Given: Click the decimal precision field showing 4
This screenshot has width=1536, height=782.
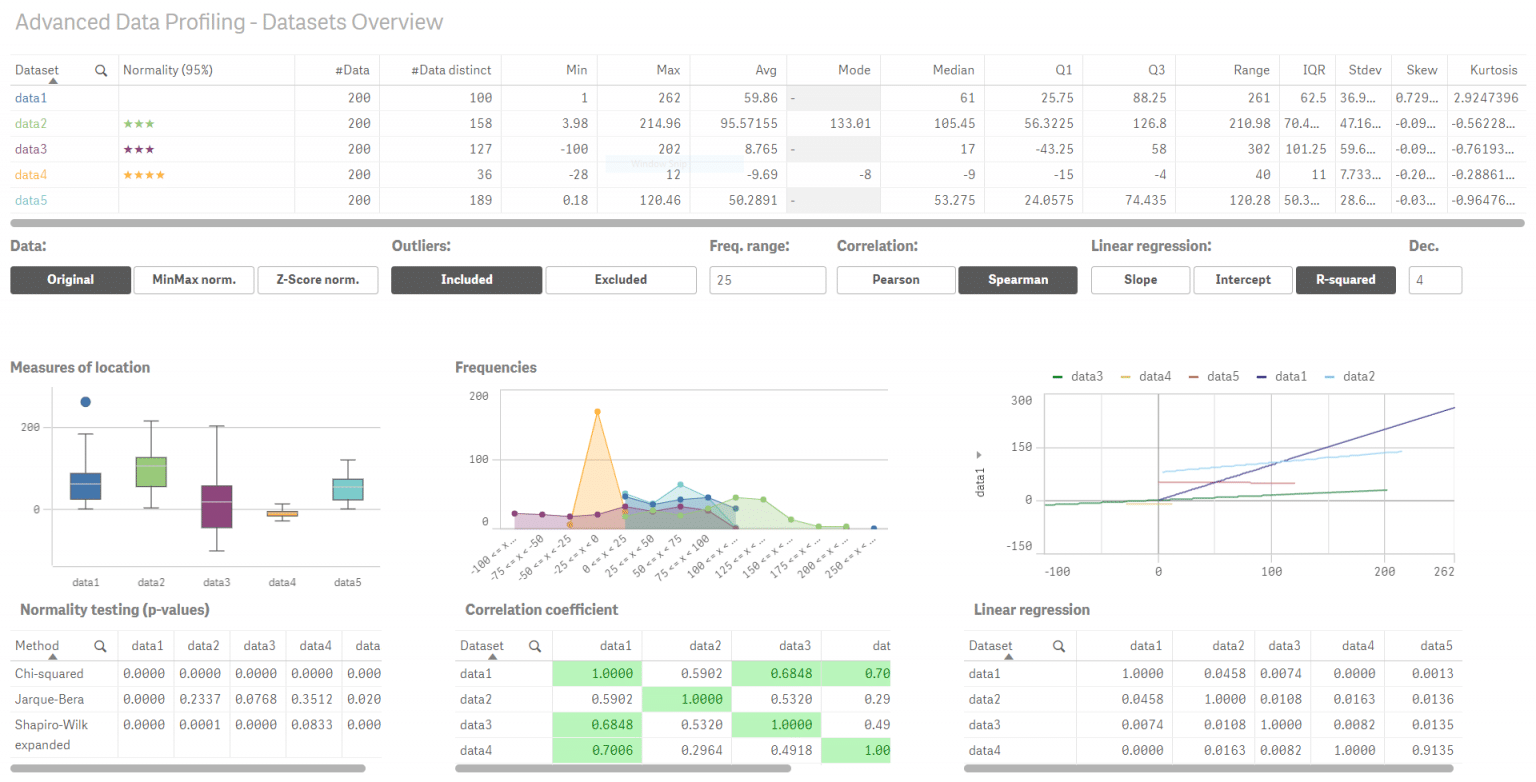Looking at the screenshot, I should [x=1435, y=280].
